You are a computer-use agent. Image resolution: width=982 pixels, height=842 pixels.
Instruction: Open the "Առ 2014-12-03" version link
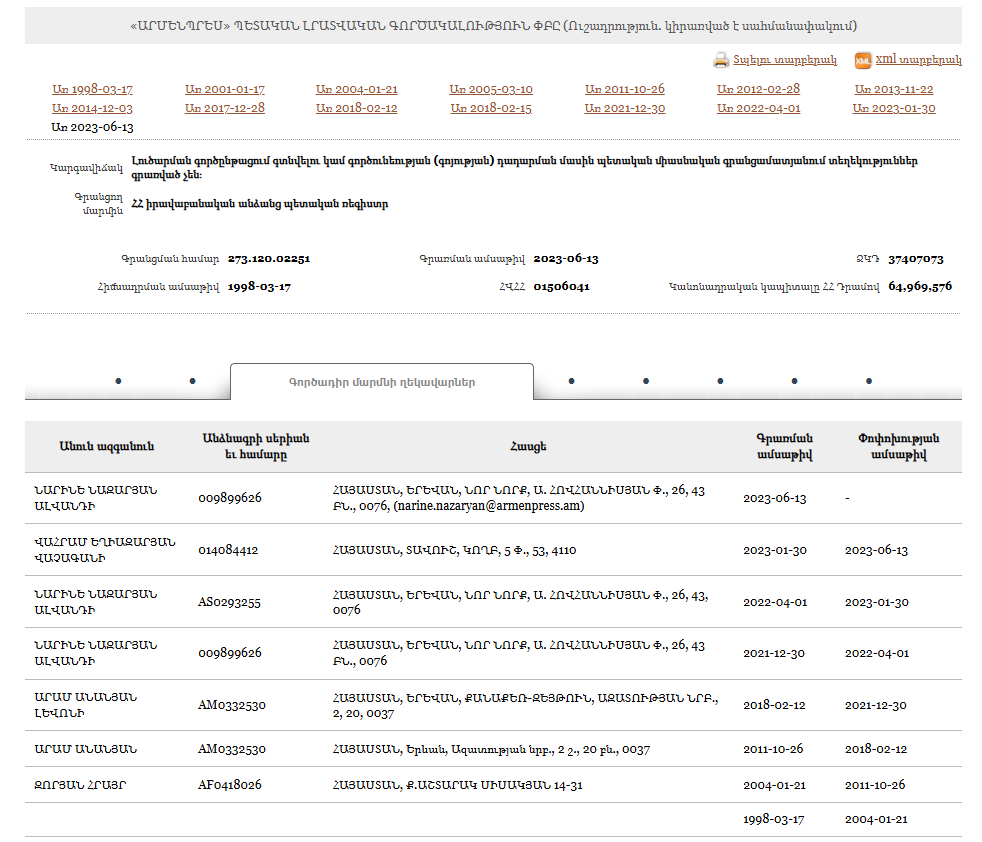point(92,108)
